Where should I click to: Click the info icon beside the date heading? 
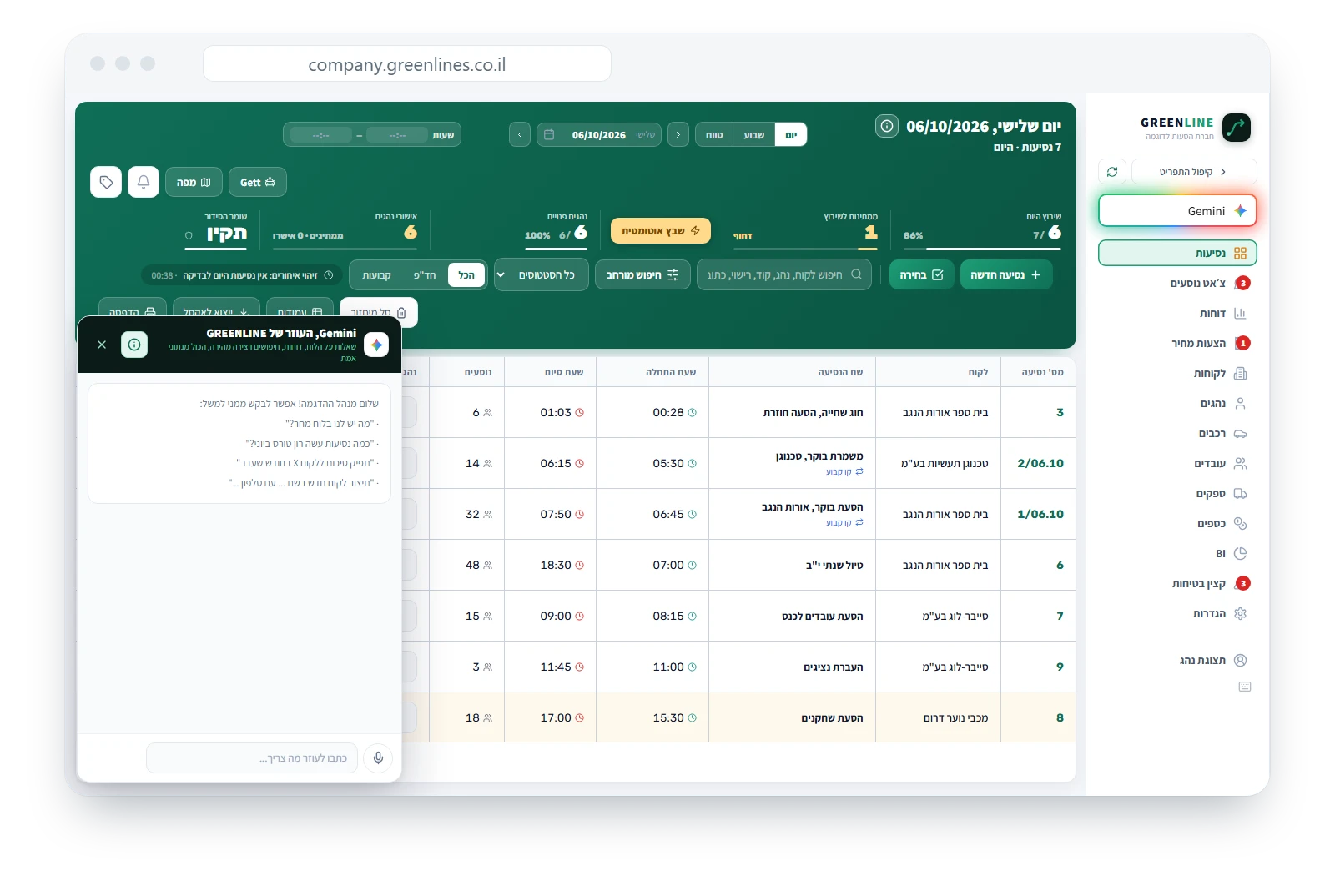tap(886, 126)
